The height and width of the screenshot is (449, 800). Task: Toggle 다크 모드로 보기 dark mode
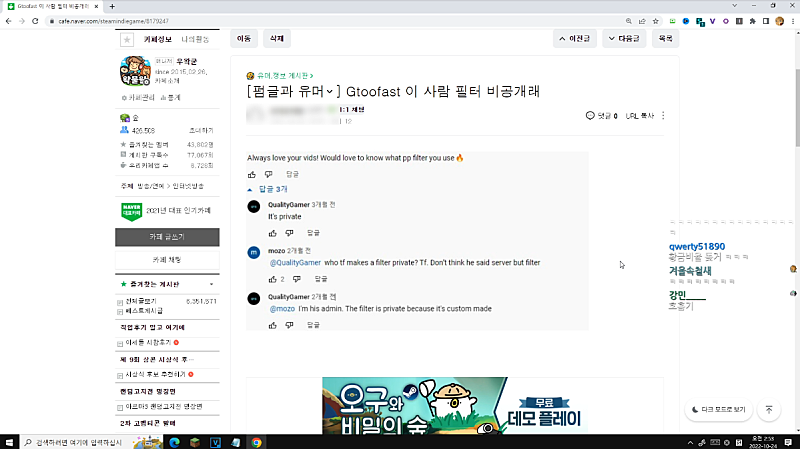tap(718, 410)
